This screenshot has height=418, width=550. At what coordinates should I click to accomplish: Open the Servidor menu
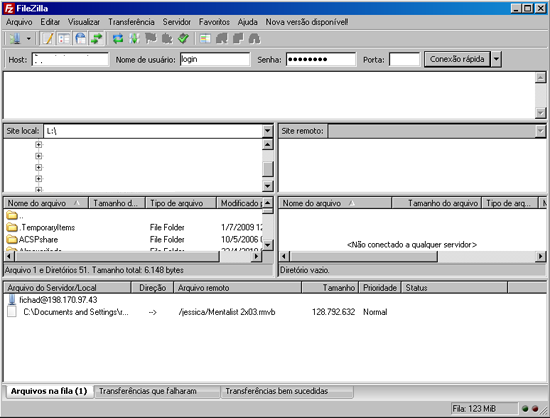click(x=176, y=22)
